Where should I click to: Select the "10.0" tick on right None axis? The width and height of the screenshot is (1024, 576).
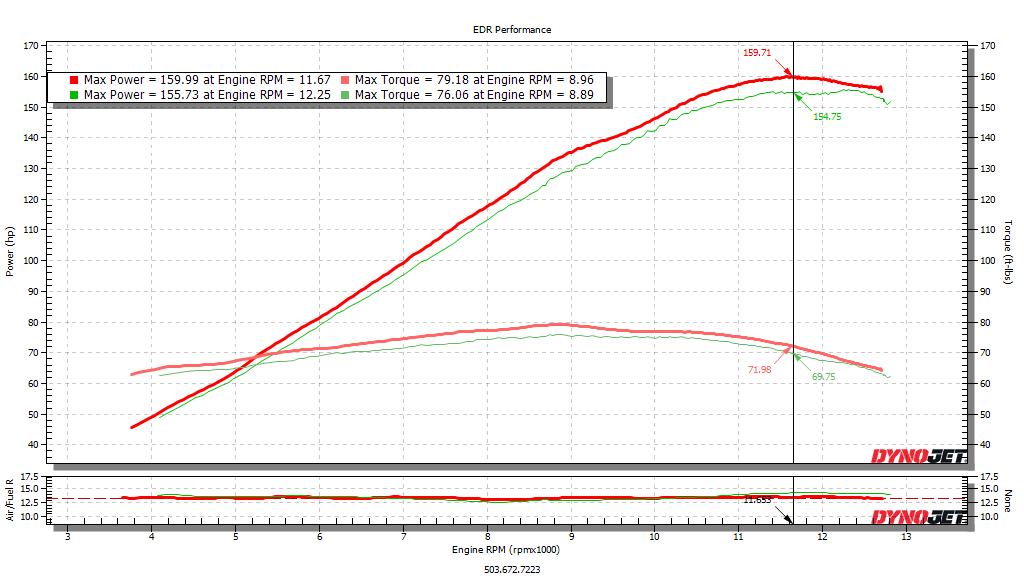pyautogui.click(x=989, y=517)
